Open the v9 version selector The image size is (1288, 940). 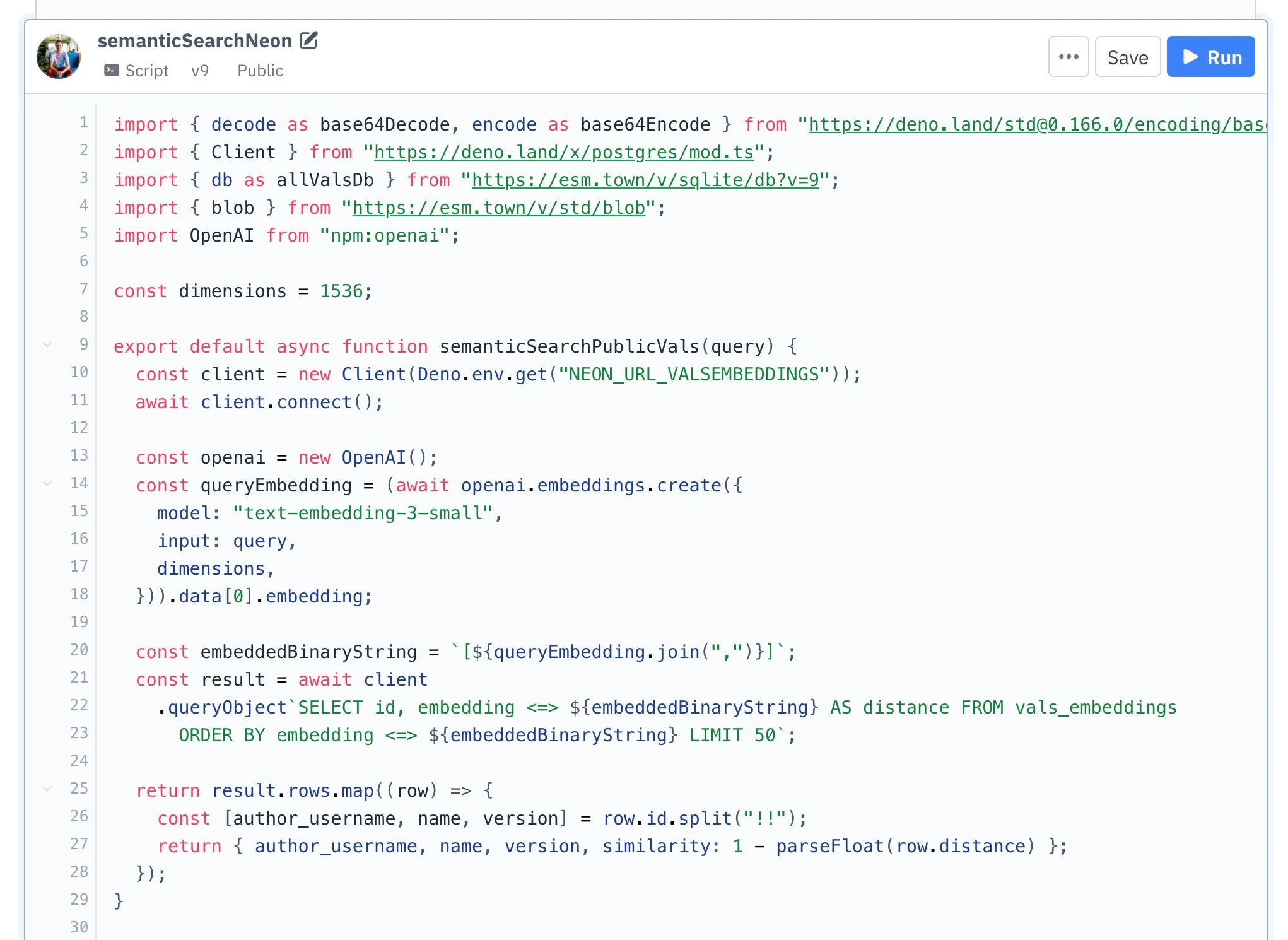tap(200, 71)
